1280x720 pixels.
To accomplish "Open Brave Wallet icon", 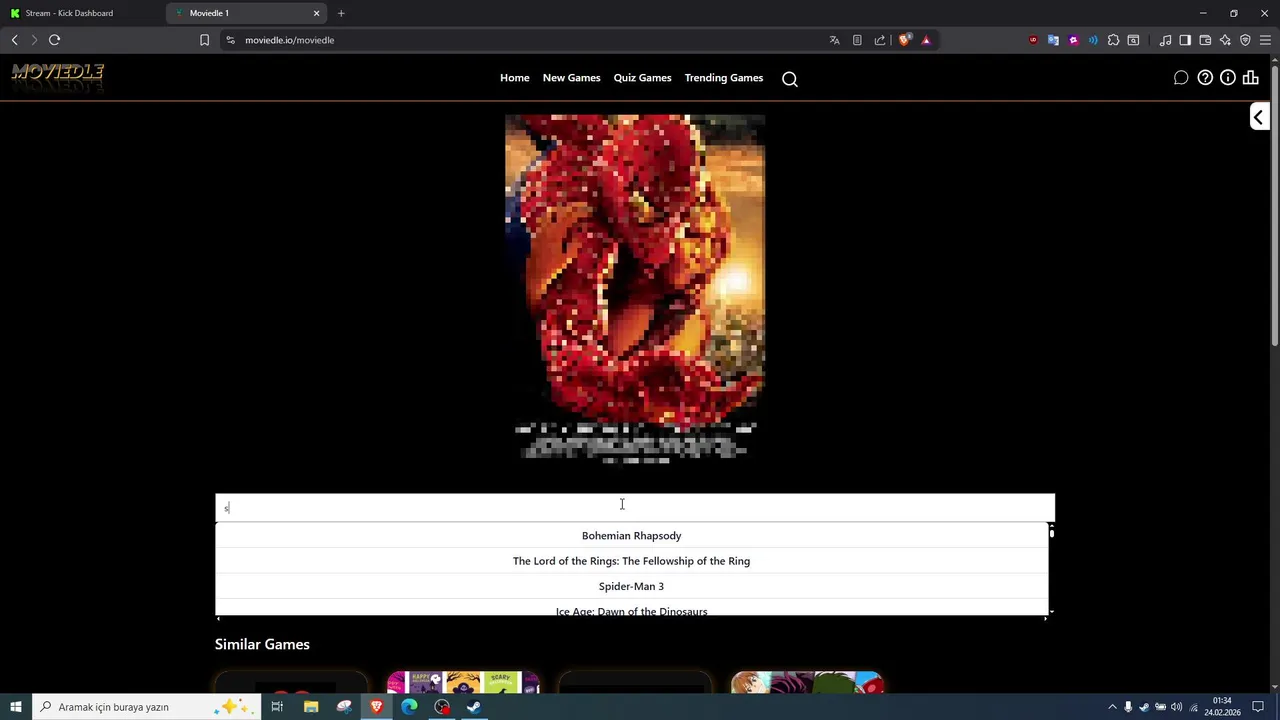I will pyautogui.click(x=1205, y=40).
